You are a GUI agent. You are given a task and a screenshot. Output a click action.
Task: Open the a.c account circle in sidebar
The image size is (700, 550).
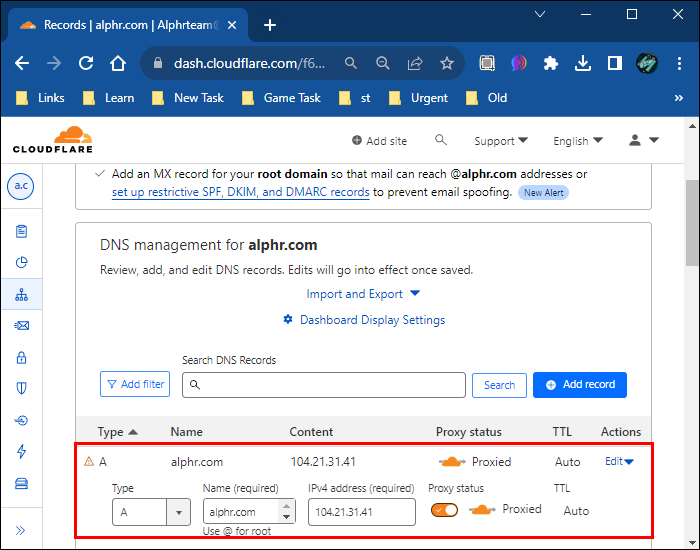coord(21,186)
